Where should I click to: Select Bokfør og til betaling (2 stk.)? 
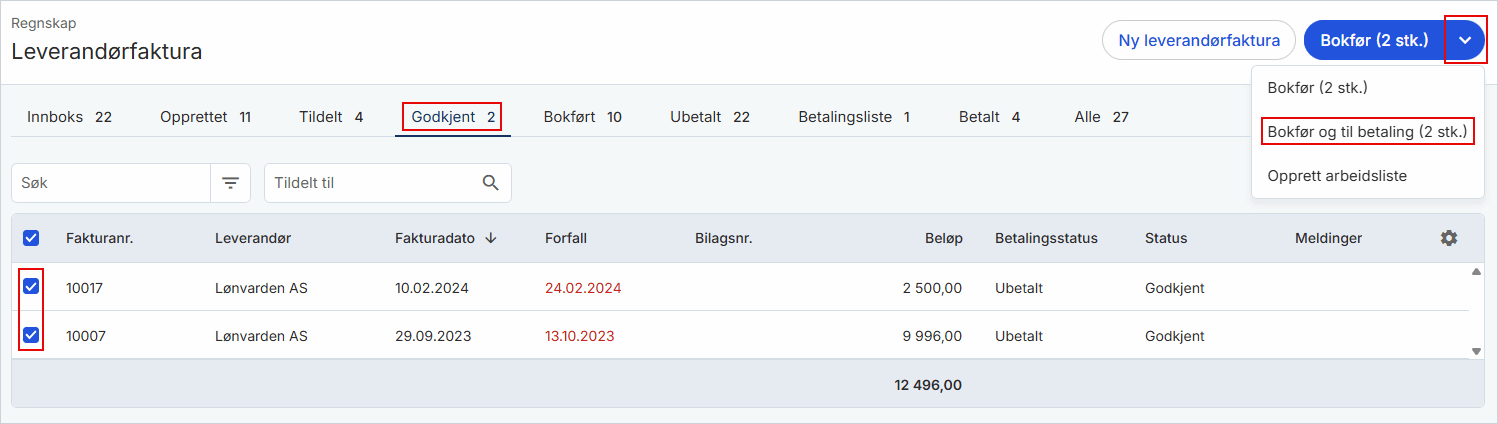tap(1367, 131)
